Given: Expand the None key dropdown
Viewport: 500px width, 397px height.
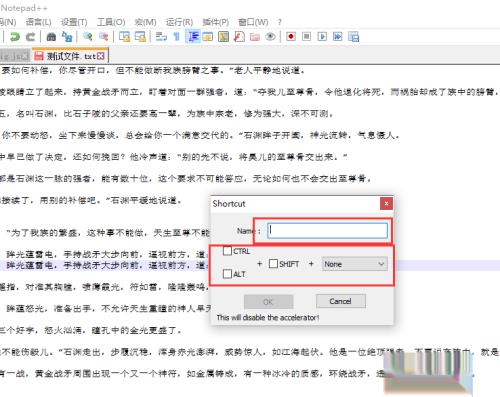Looking at the screenshot, I should point(354,264).
